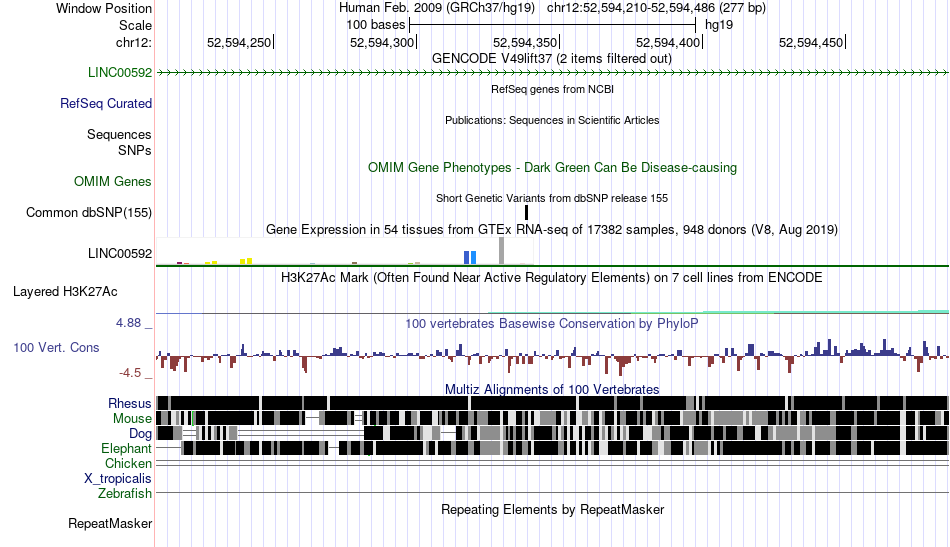Click the 52,594,250 ruler position
Image resolution: width=950 pixels, height=547 pixels.
pos(239,42)
